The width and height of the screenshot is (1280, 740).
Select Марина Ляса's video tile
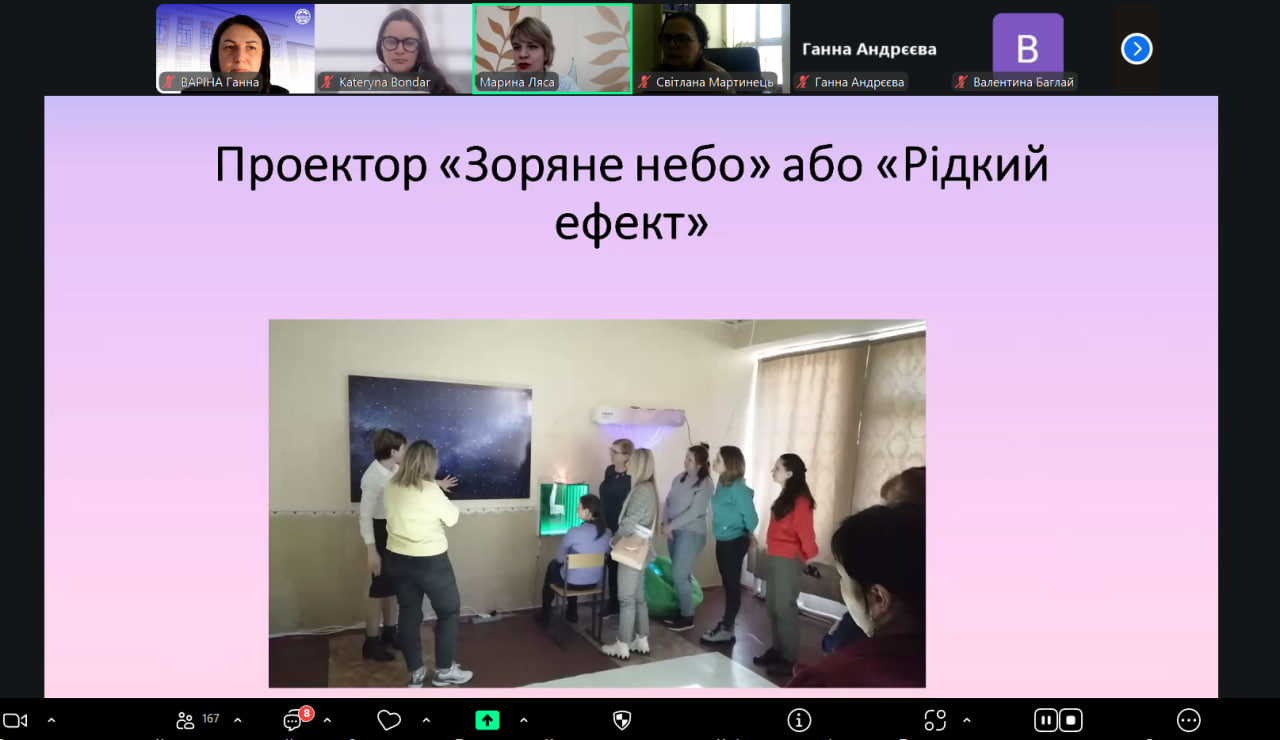552,48
